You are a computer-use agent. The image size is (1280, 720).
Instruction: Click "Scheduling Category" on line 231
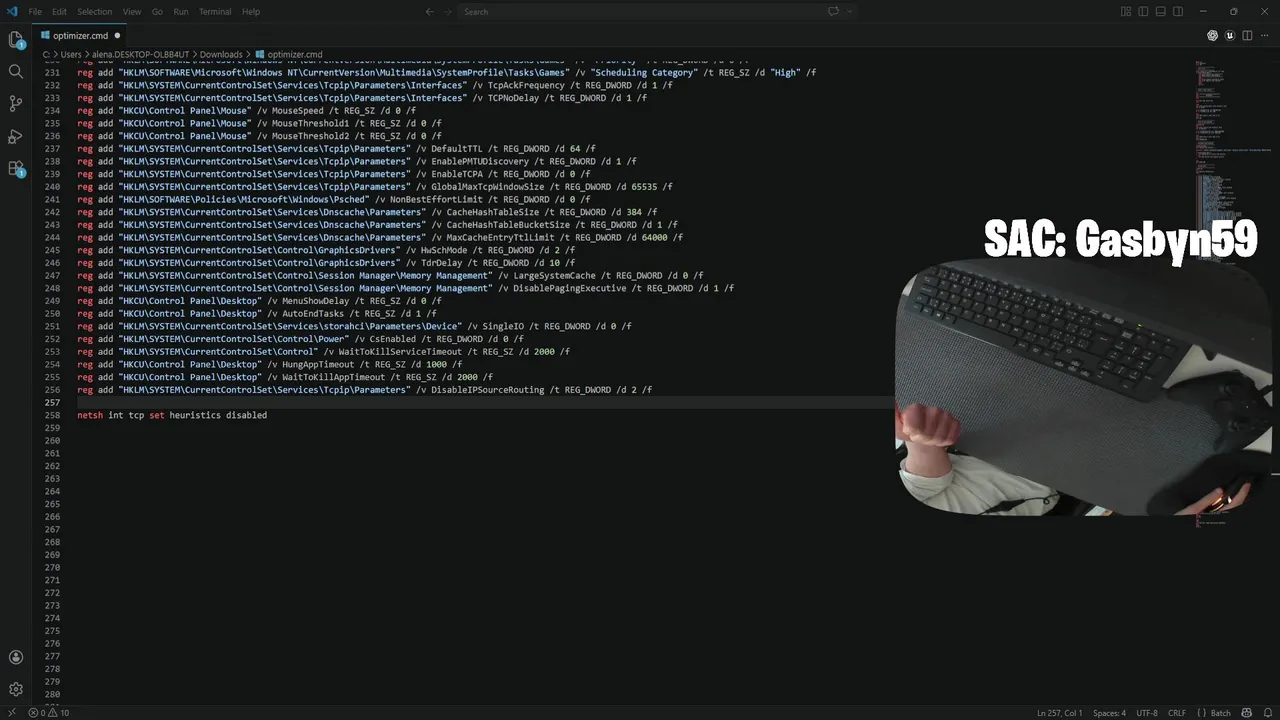643,73
